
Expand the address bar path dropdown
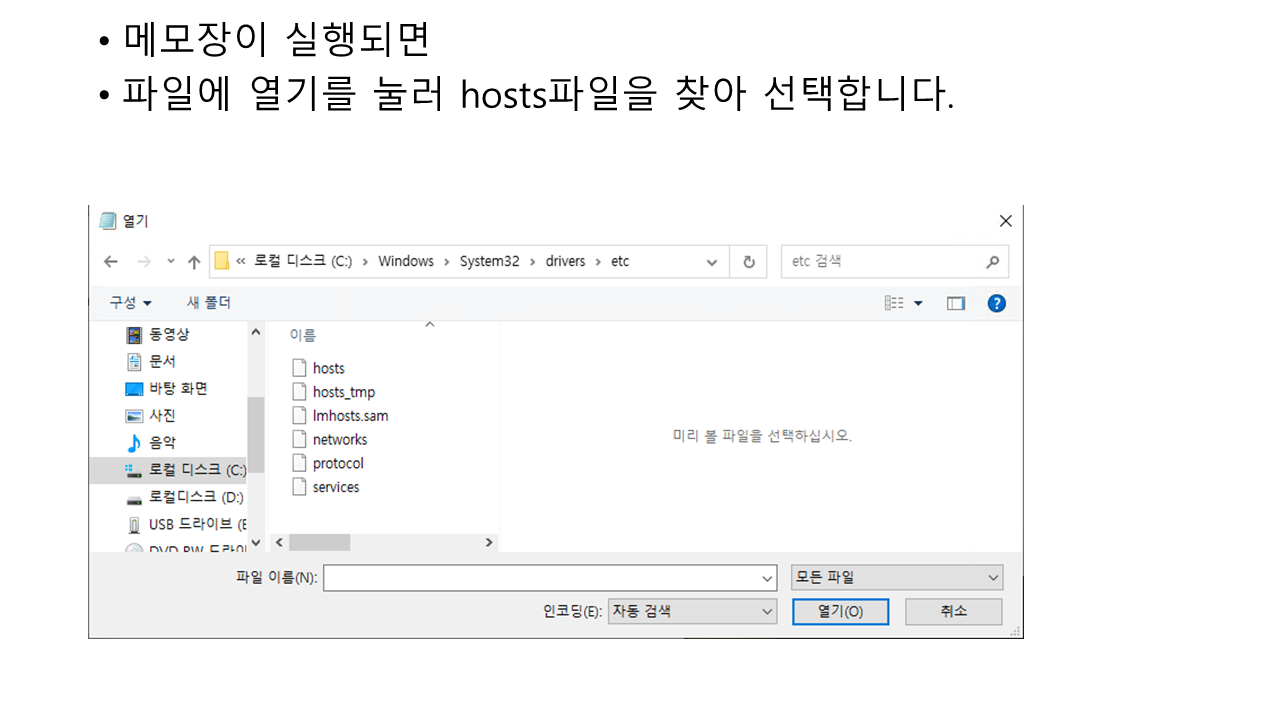coord(711,262)
